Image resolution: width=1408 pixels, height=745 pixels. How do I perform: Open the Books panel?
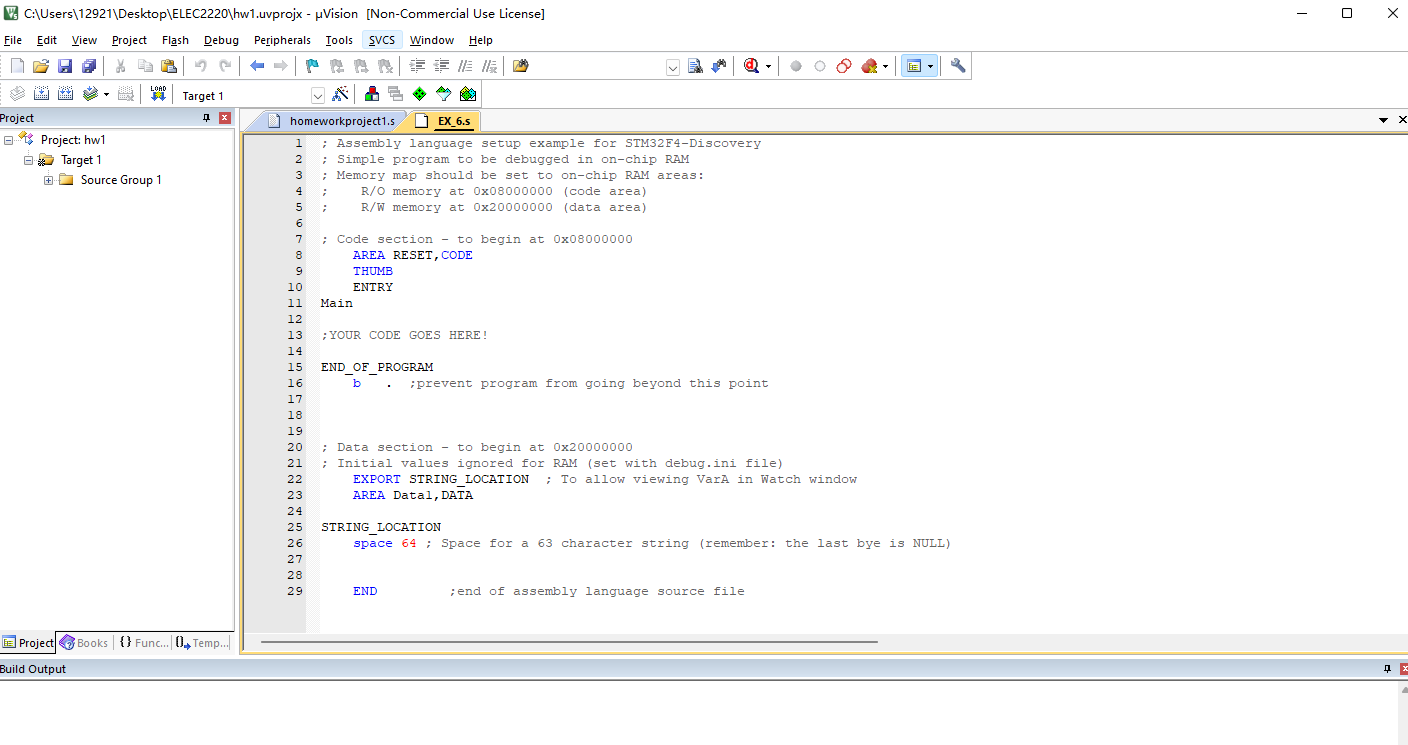coord(84,642)
